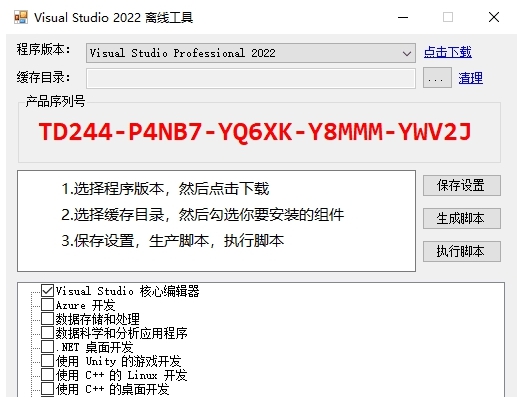
Task: Open the 程序版本 dropdown
Action: pyautogui.click(x=251, y=53)
